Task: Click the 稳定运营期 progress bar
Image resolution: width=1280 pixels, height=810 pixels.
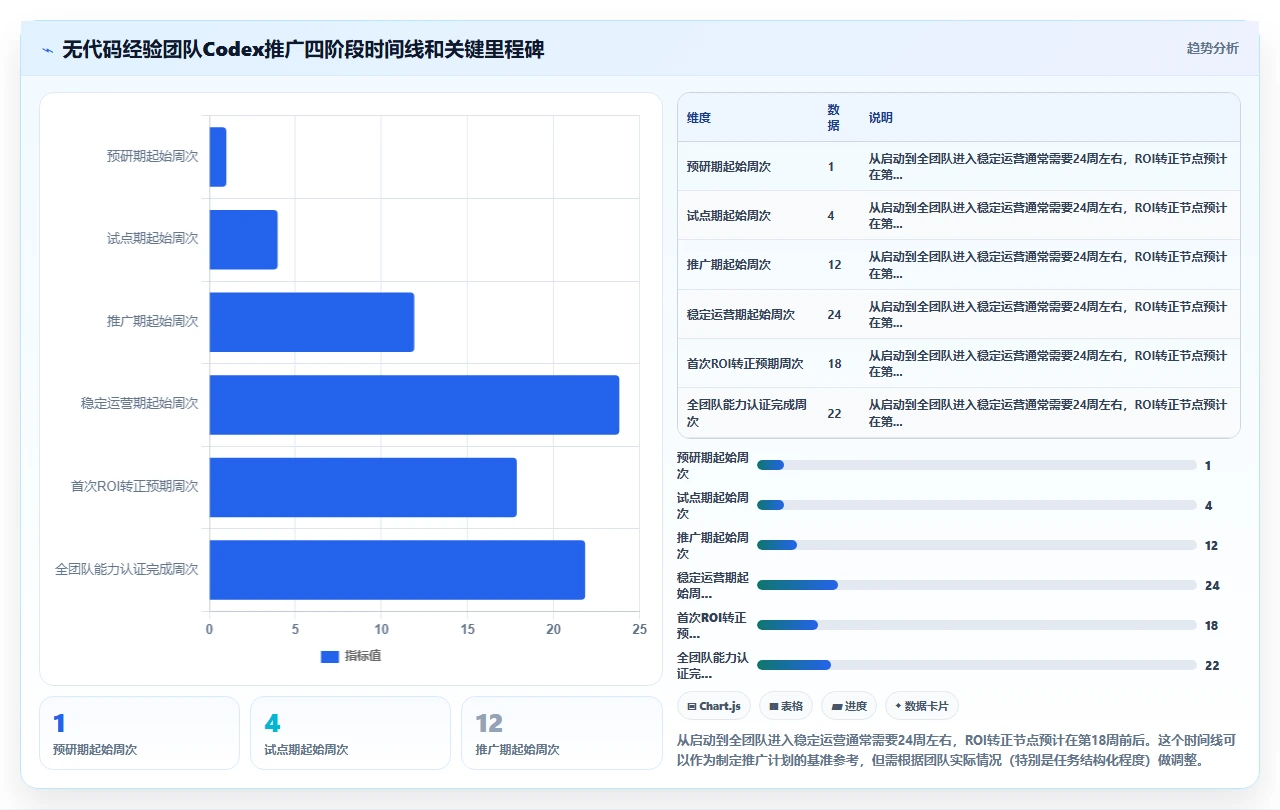Action: point(977,585)
